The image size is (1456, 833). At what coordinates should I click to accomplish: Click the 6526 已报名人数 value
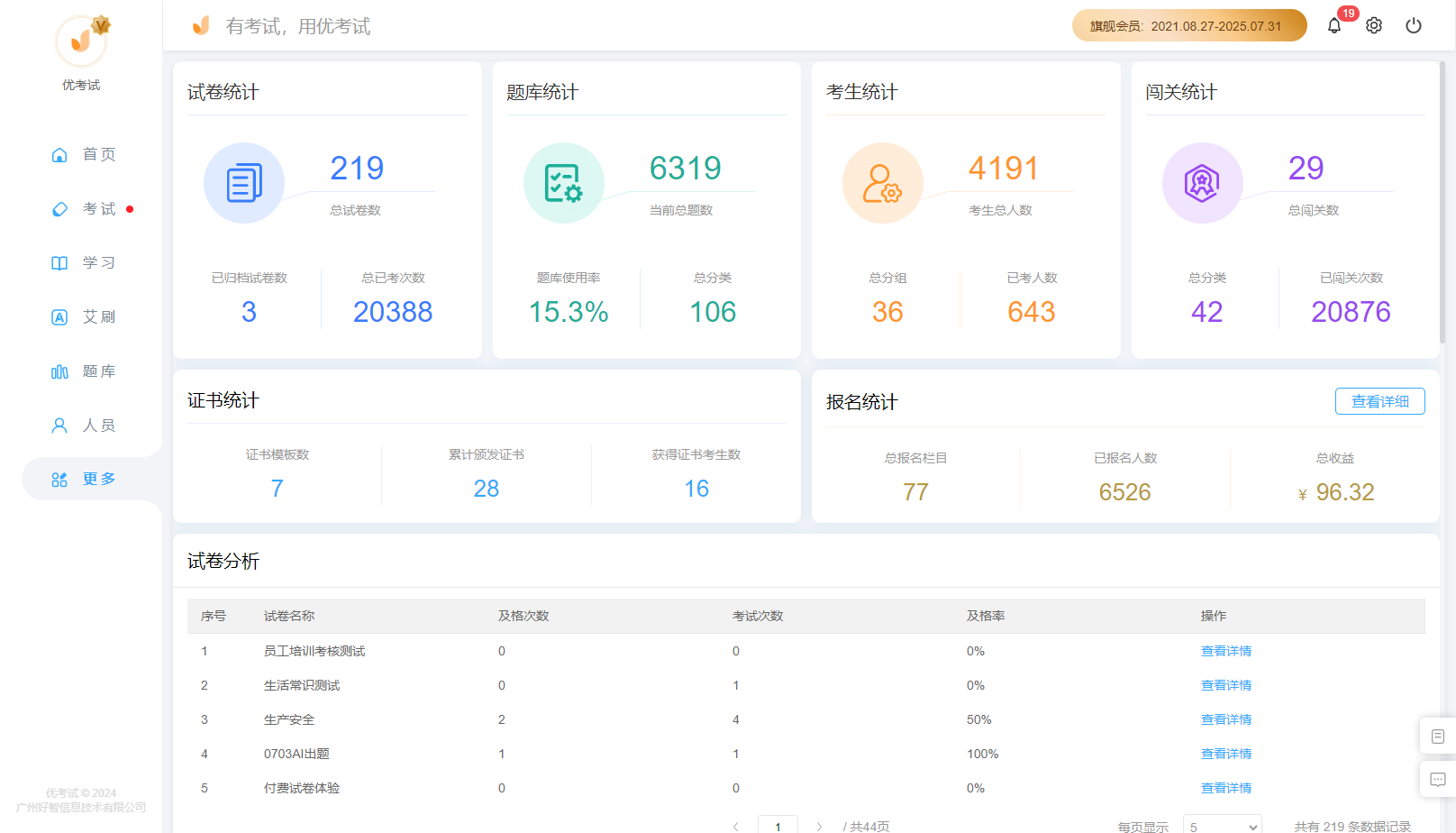pos(1124,492)
